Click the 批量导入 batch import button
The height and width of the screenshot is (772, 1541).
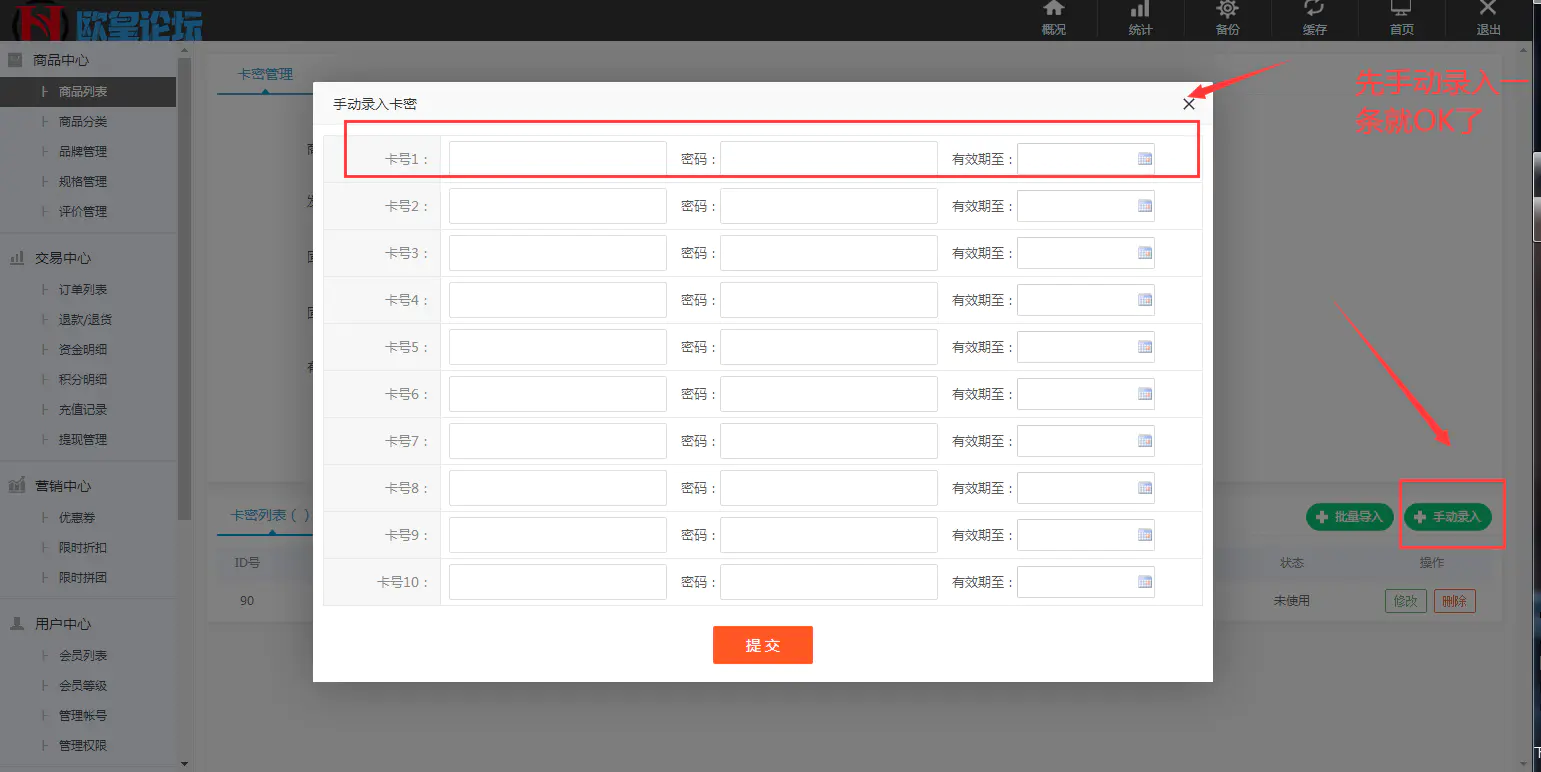click(x=1349, y=517)
